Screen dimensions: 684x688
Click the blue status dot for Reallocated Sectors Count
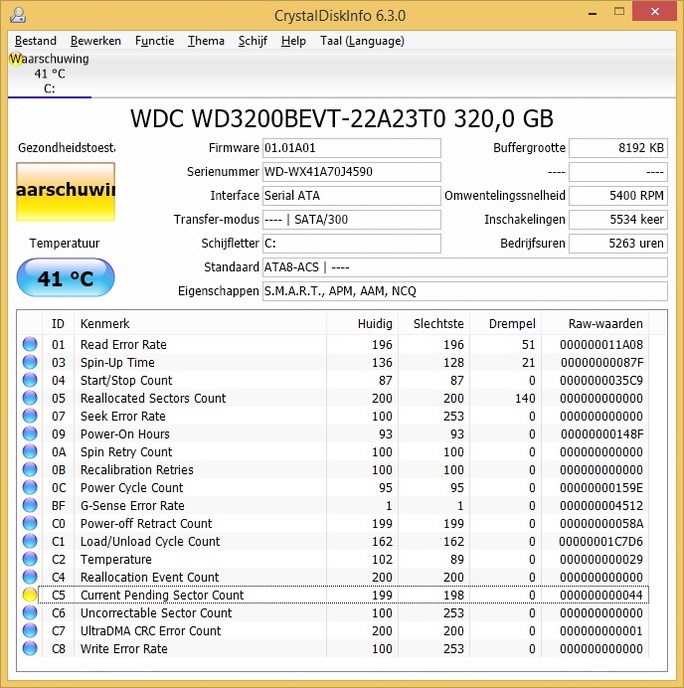[30, 398]
